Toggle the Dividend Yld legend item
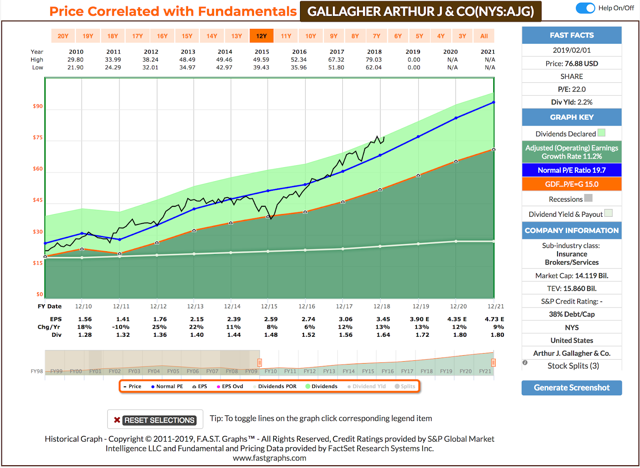Image resolution: width=640 pixels, height=468 pixels. click(367, 386)
